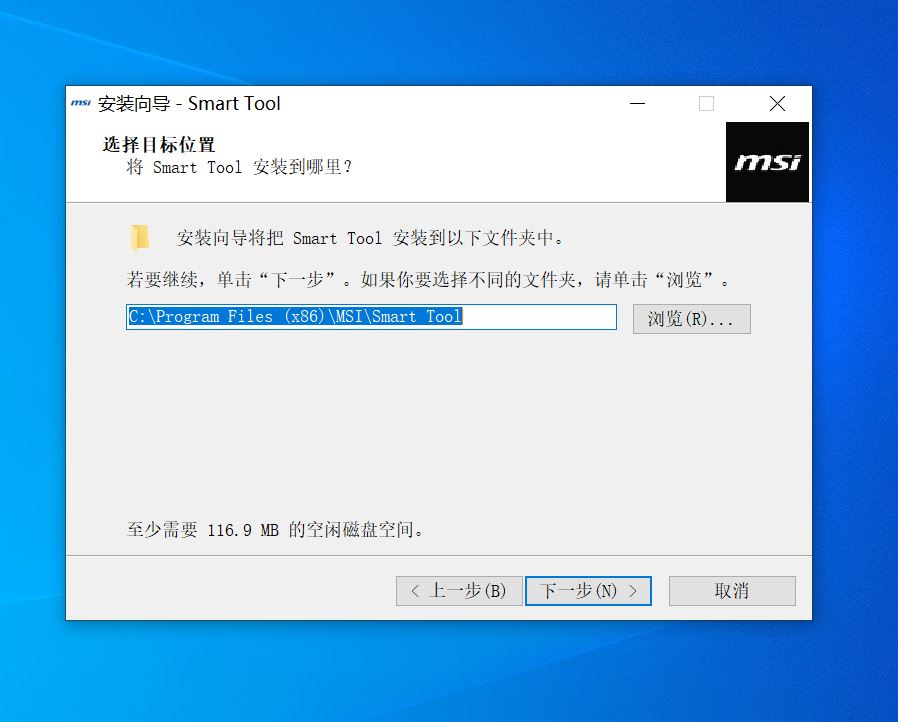The image size is (898, 722).
Task: Click the 若要继续 instruction sentence
Action: pyautogui.click(x=428, y=280)
